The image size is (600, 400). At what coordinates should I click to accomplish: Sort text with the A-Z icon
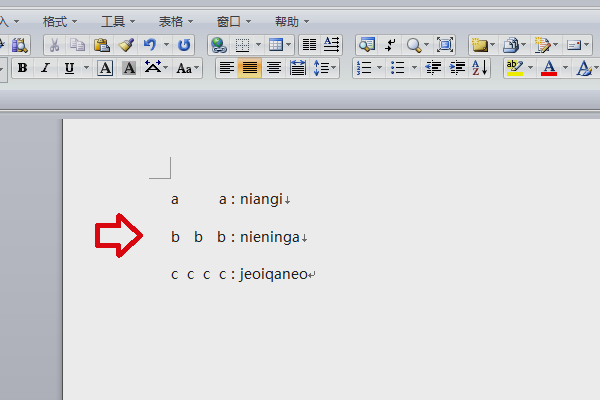(479, 68)
